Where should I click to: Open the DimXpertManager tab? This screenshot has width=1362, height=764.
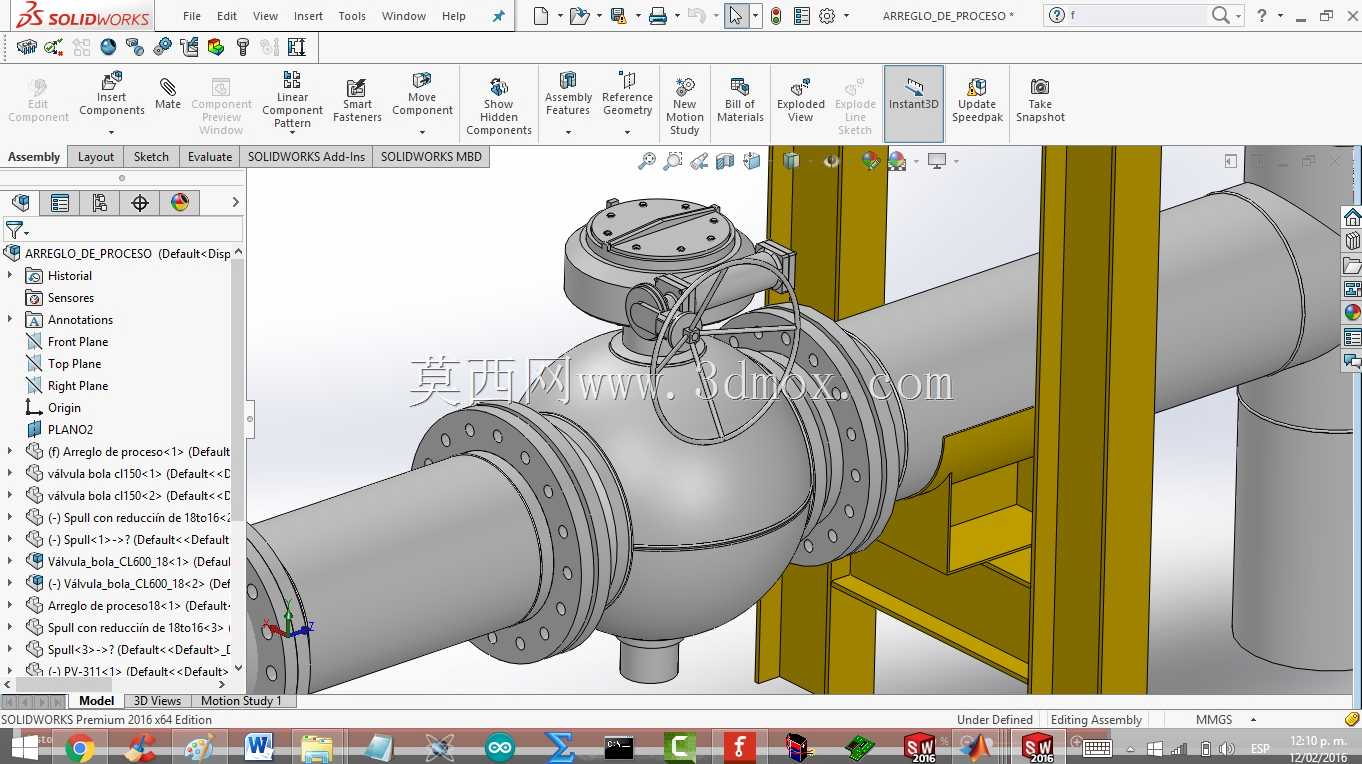(140, 203)
